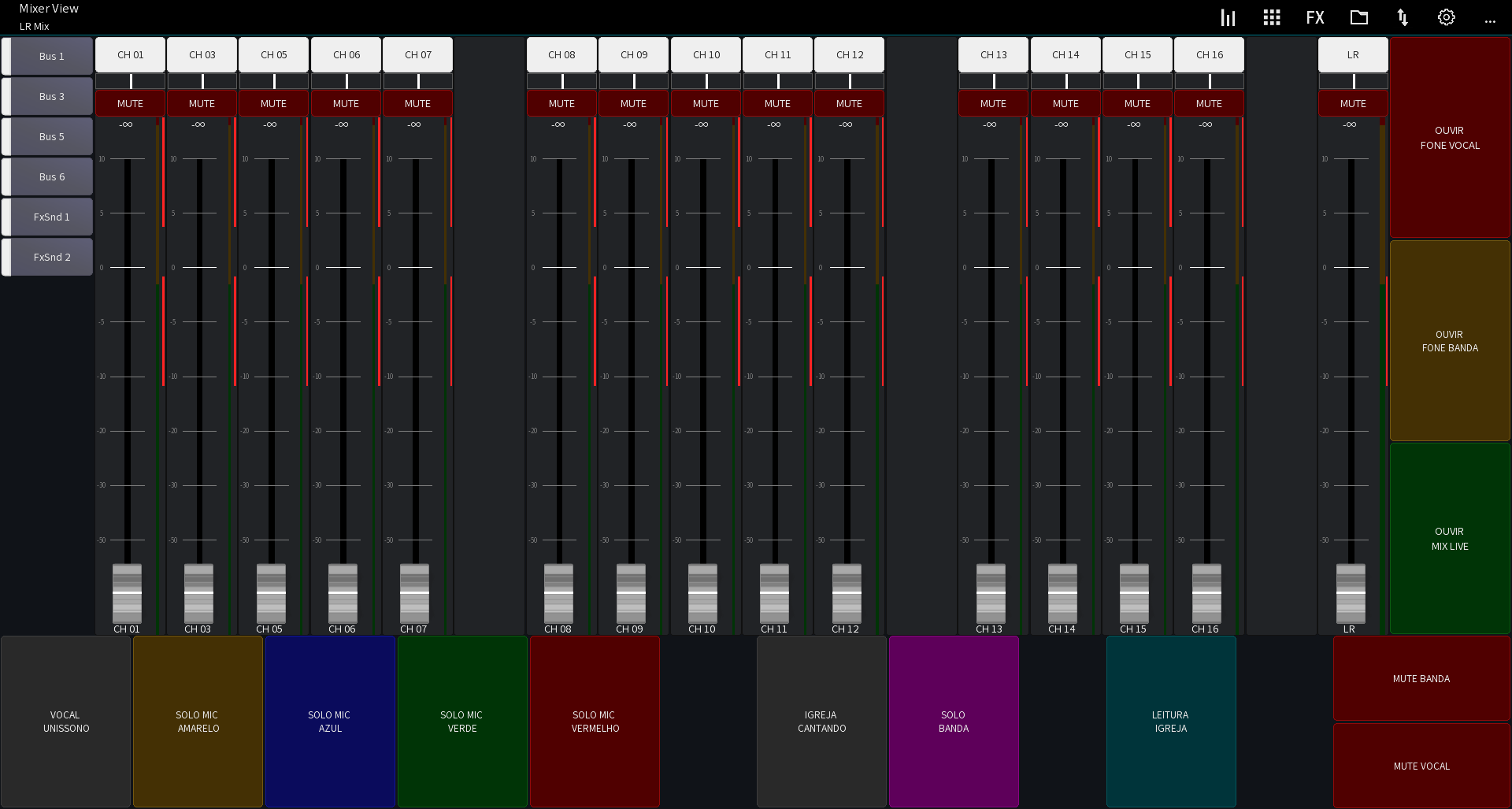The image size is (1512, 809).
Task: Select channel strip header CH 09
Action: [x=633, y=54]
